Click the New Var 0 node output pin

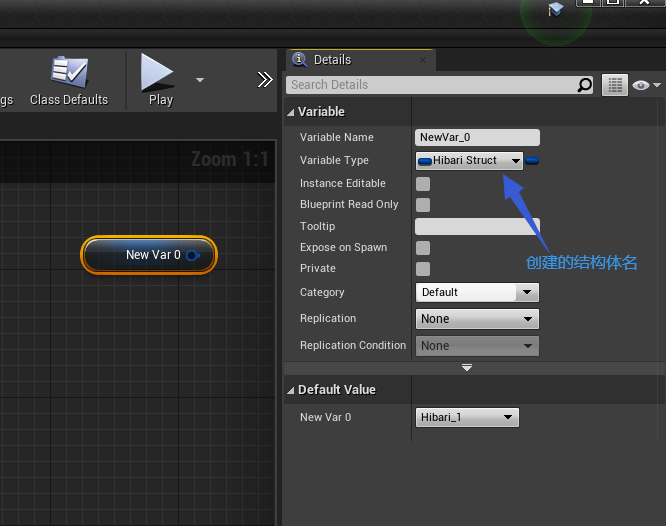coord(193,255)
